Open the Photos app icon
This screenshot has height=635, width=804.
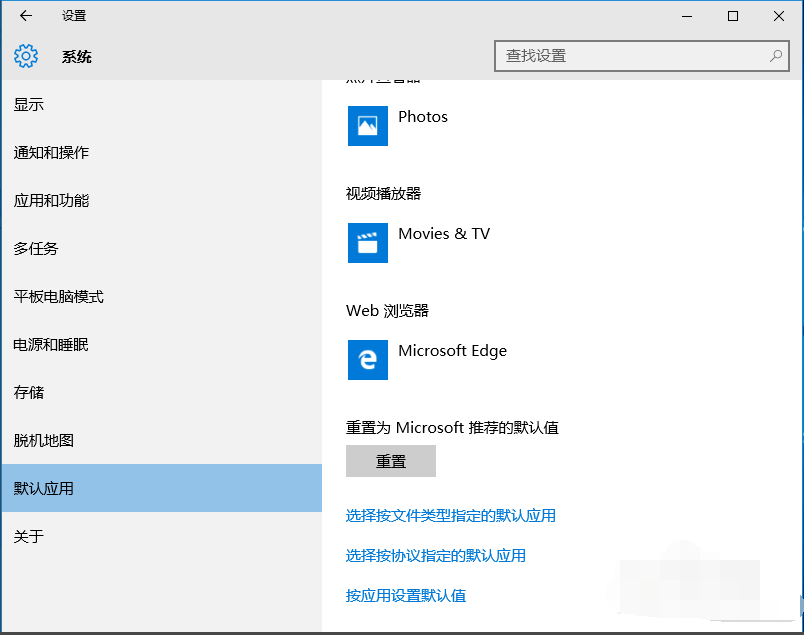367,126
